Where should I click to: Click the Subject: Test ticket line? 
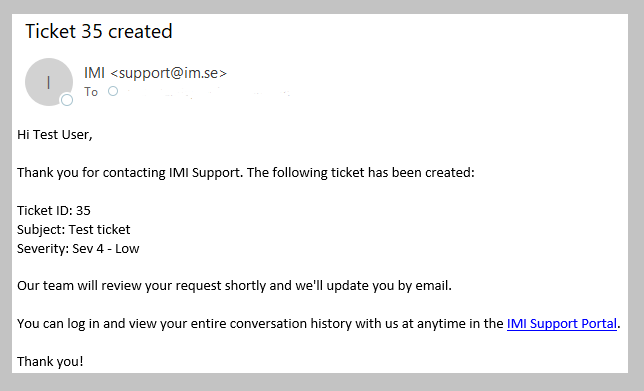pos(74,230)
